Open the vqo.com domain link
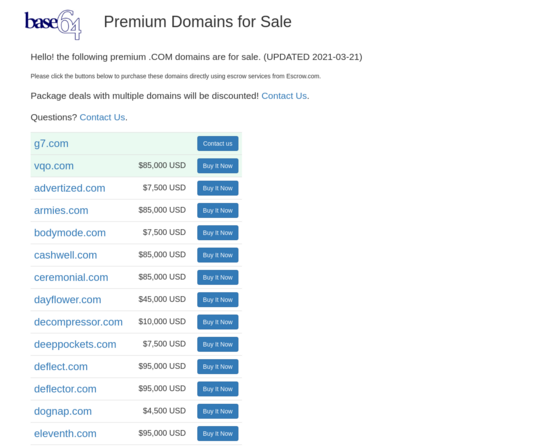Image resolution: width=560 pixels, height=448 pixels. click(54, 166)
